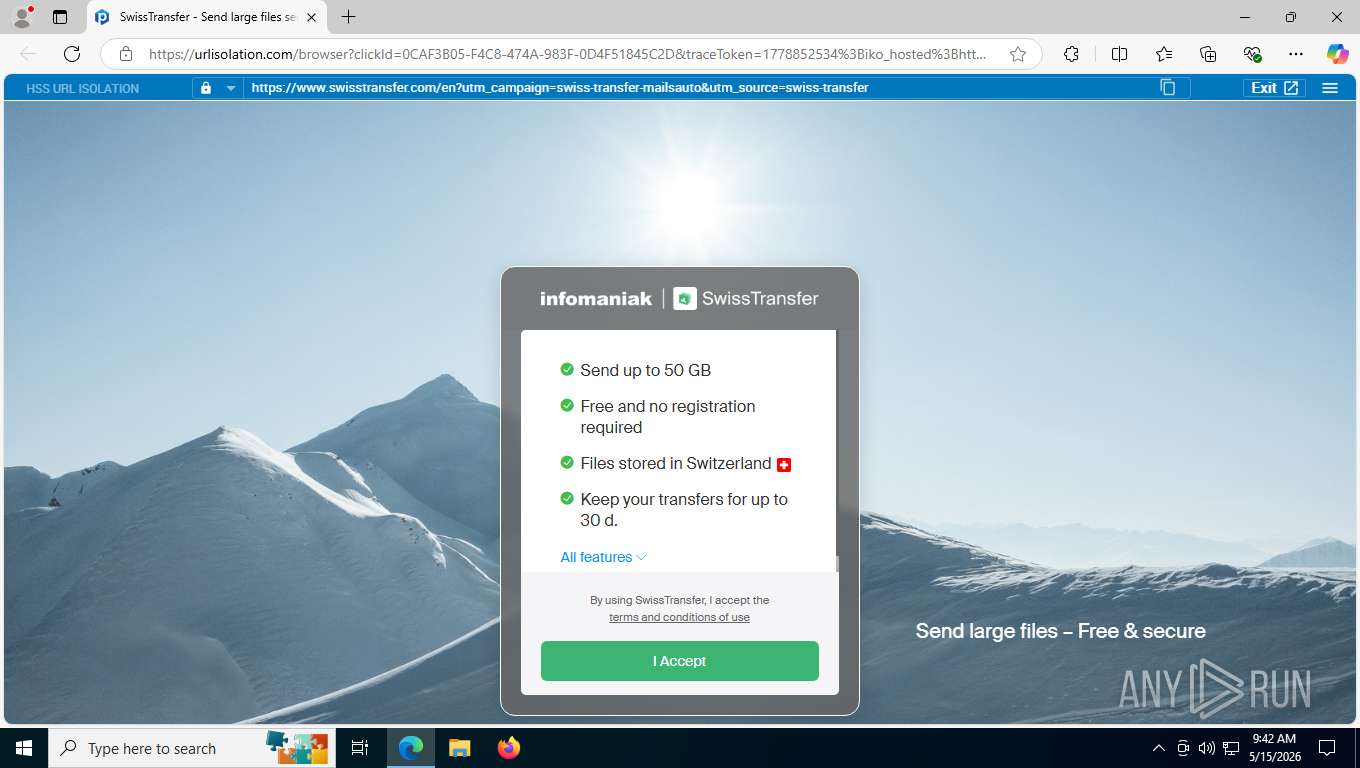Open browser Extensions puzzle icon

(1071, 54)
